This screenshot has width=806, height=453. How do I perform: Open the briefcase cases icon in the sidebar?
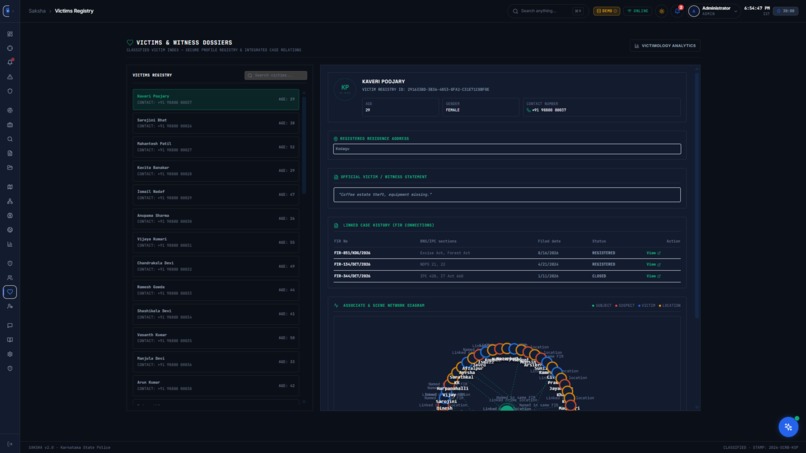tap(10, 125)
